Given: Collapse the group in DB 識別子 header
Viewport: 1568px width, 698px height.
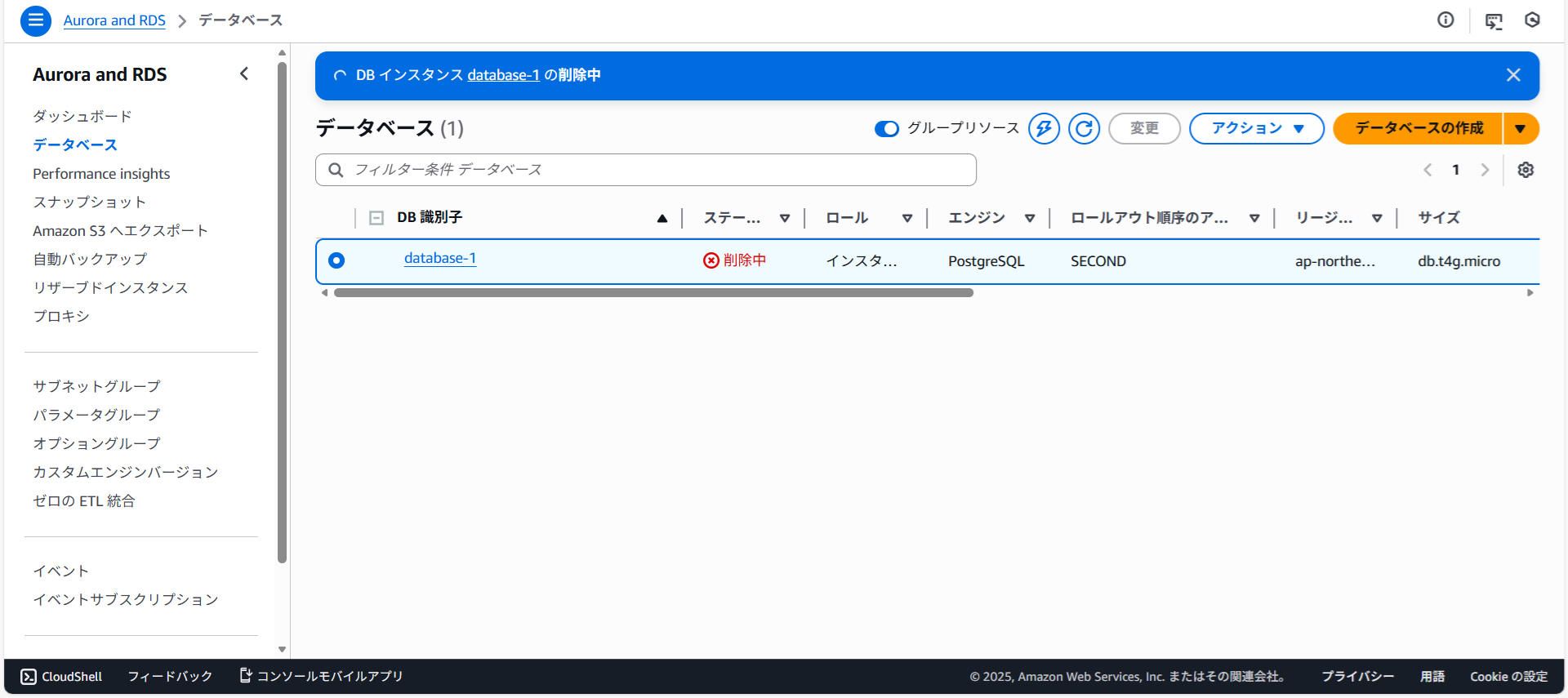Looking at the screenshot, I should click(x=376, y=218).
